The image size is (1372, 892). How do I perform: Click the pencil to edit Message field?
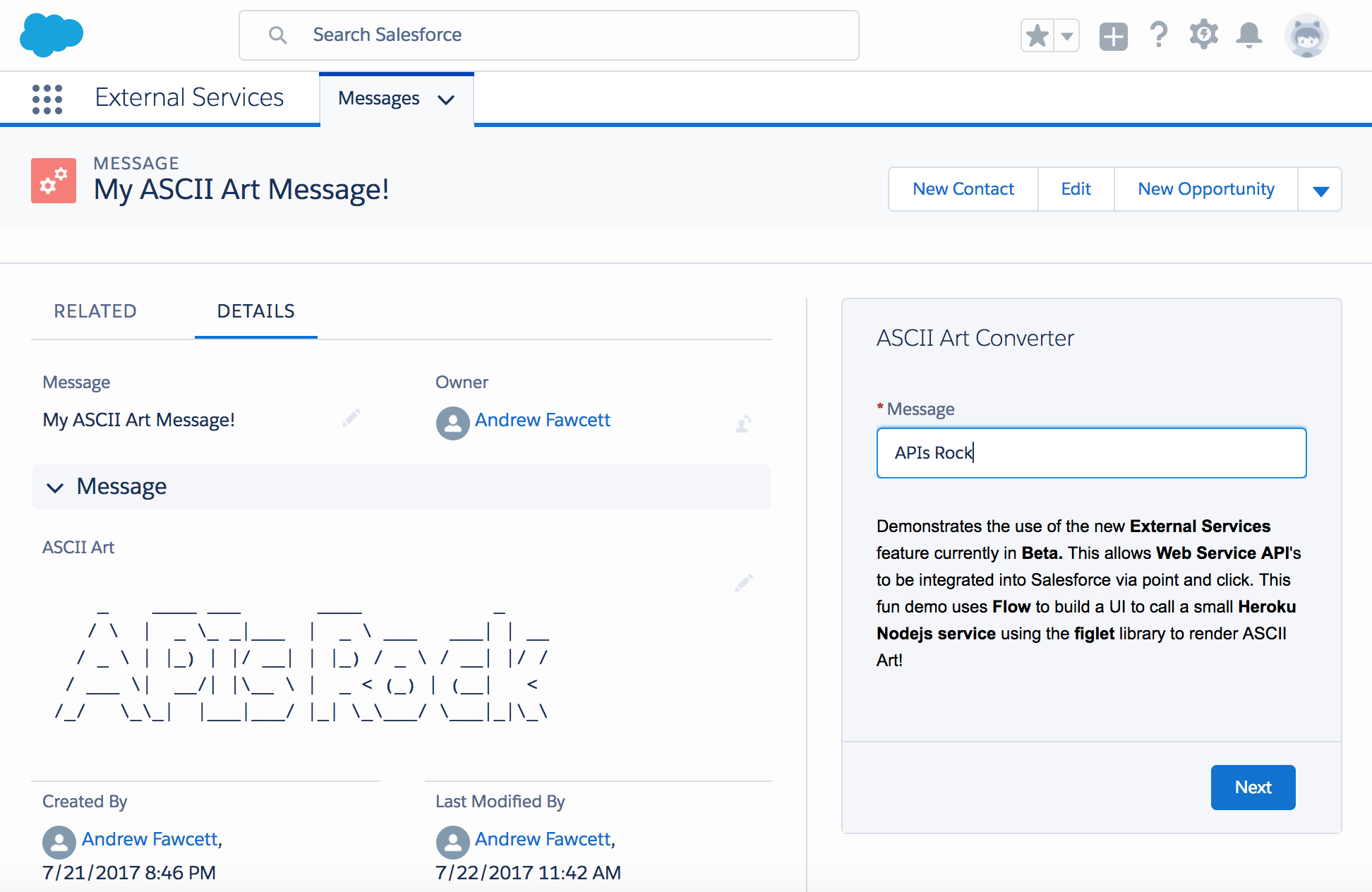351,418
